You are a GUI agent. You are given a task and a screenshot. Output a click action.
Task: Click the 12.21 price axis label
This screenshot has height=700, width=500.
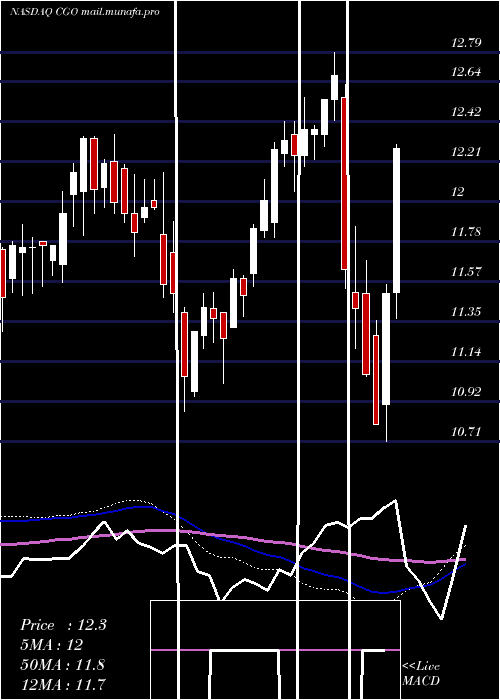(x=466, y=152)
